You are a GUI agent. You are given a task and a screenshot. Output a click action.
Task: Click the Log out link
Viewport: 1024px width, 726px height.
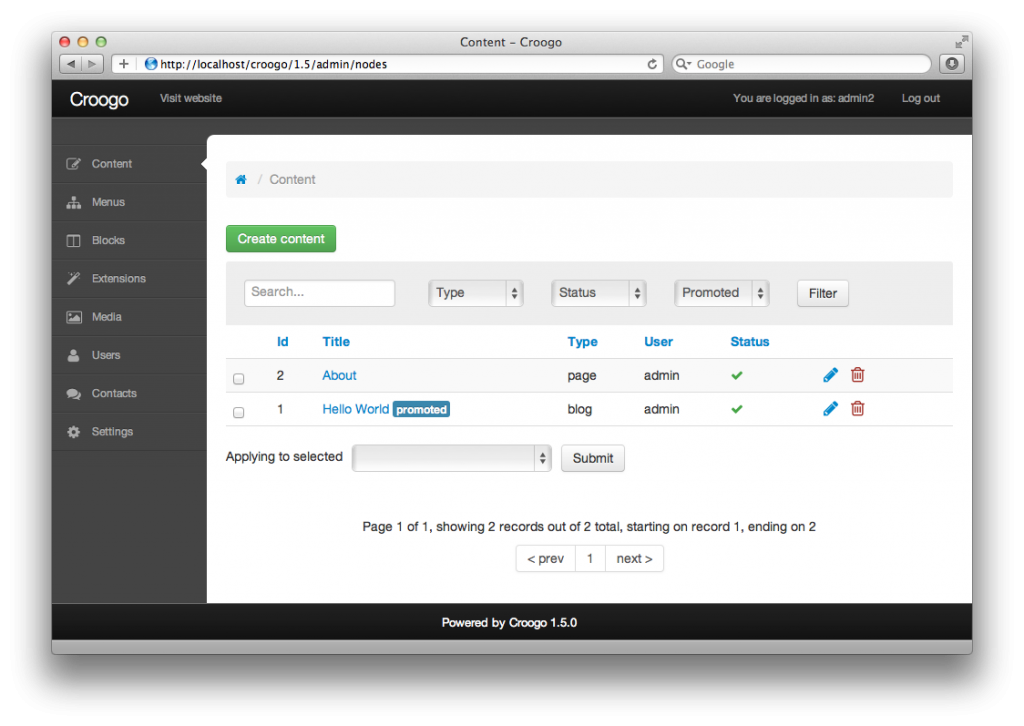(x=921, y=98)
